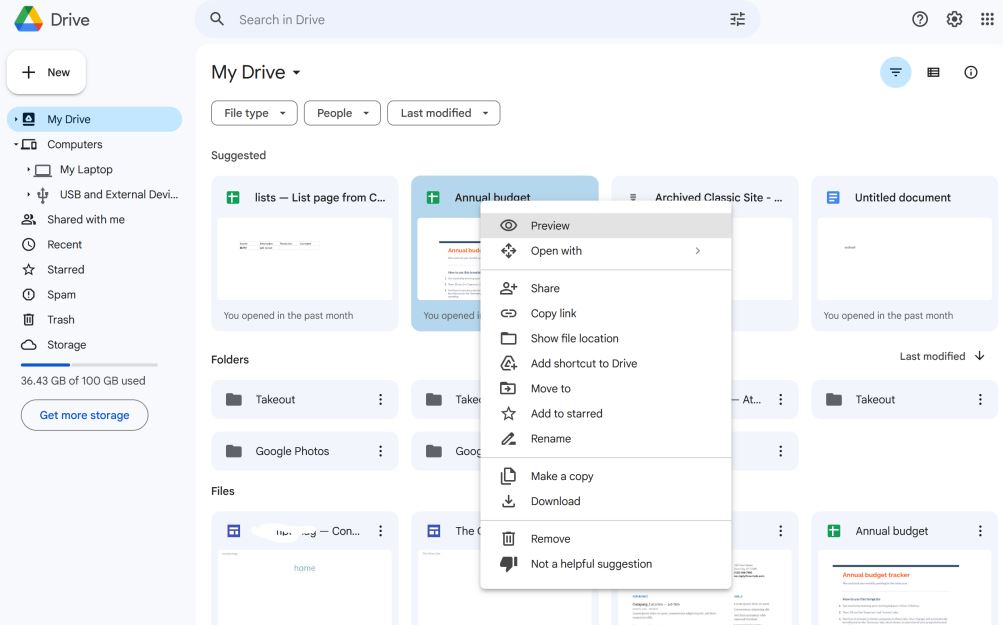Open the People filter dropdown

pyautogui.click(x=342, y=113)
